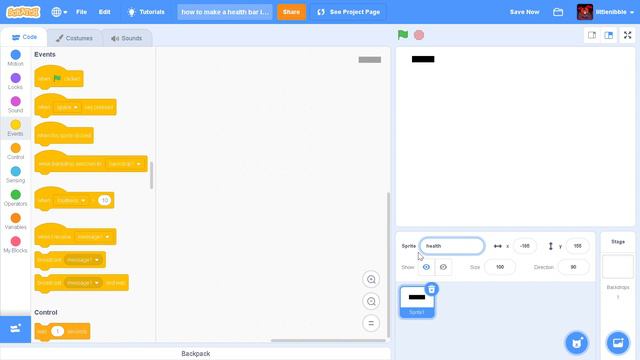This screenshot has width=640, height=360.
Task: Open backdrop dropdown in when backdrop switches block
Action: tap(125, 164)
